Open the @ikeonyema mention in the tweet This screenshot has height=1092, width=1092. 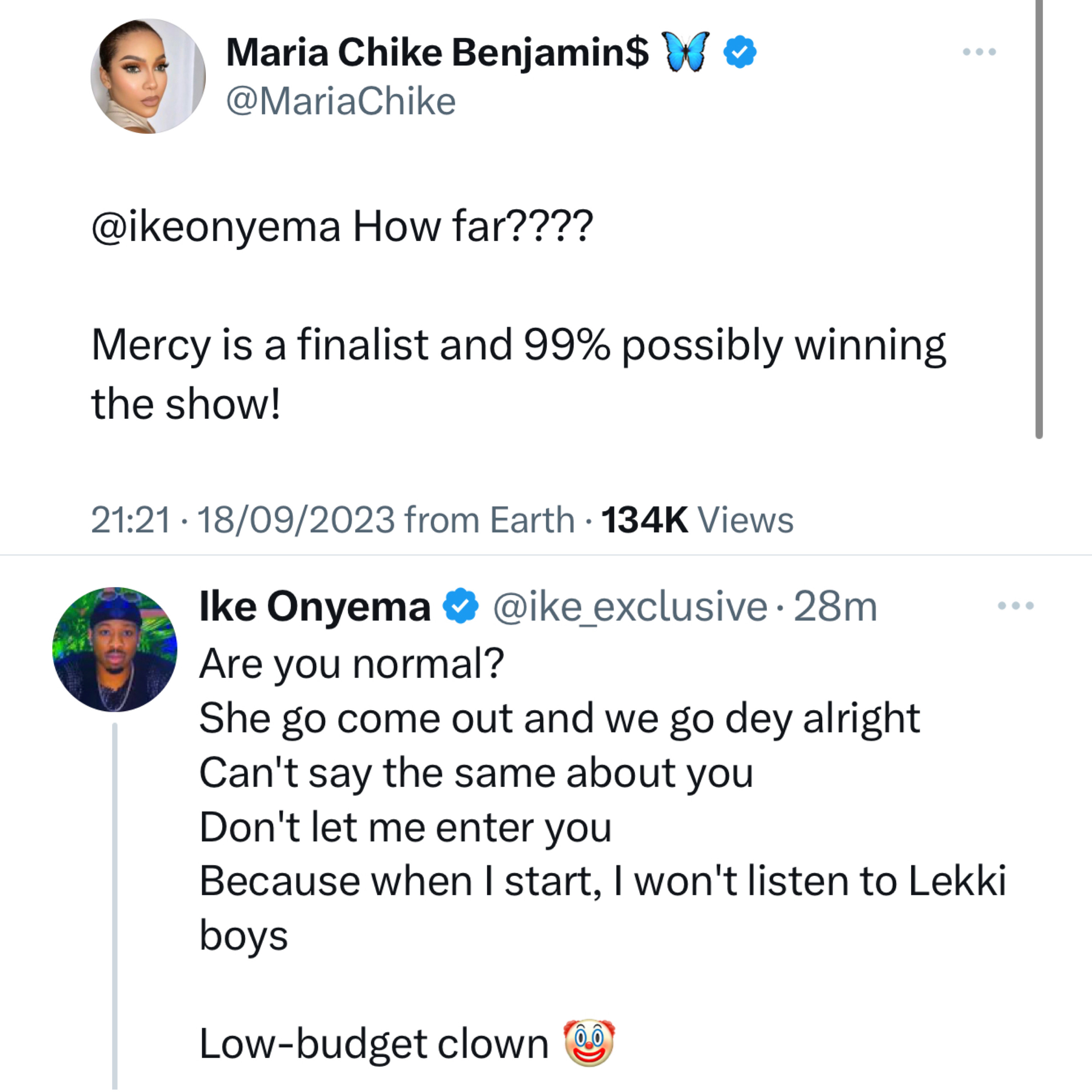(x=216, y=227)
